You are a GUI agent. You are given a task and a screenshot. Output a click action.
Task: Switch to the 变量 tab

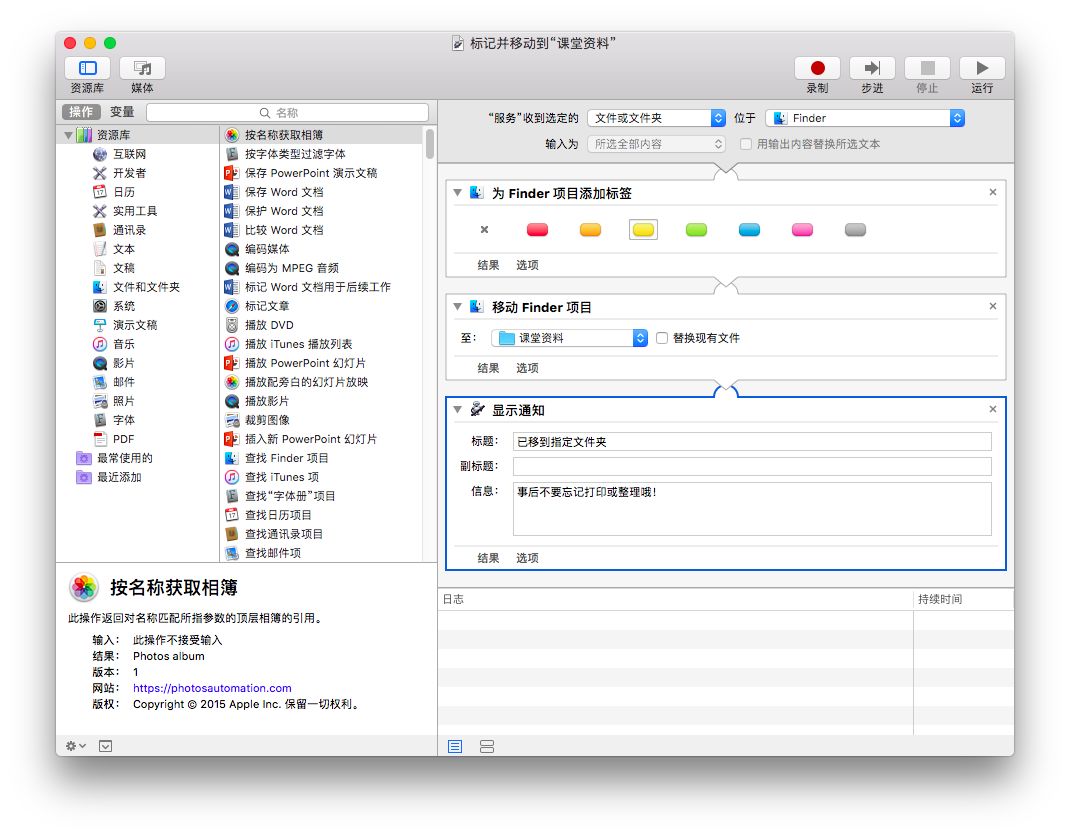tap(122, 112)
